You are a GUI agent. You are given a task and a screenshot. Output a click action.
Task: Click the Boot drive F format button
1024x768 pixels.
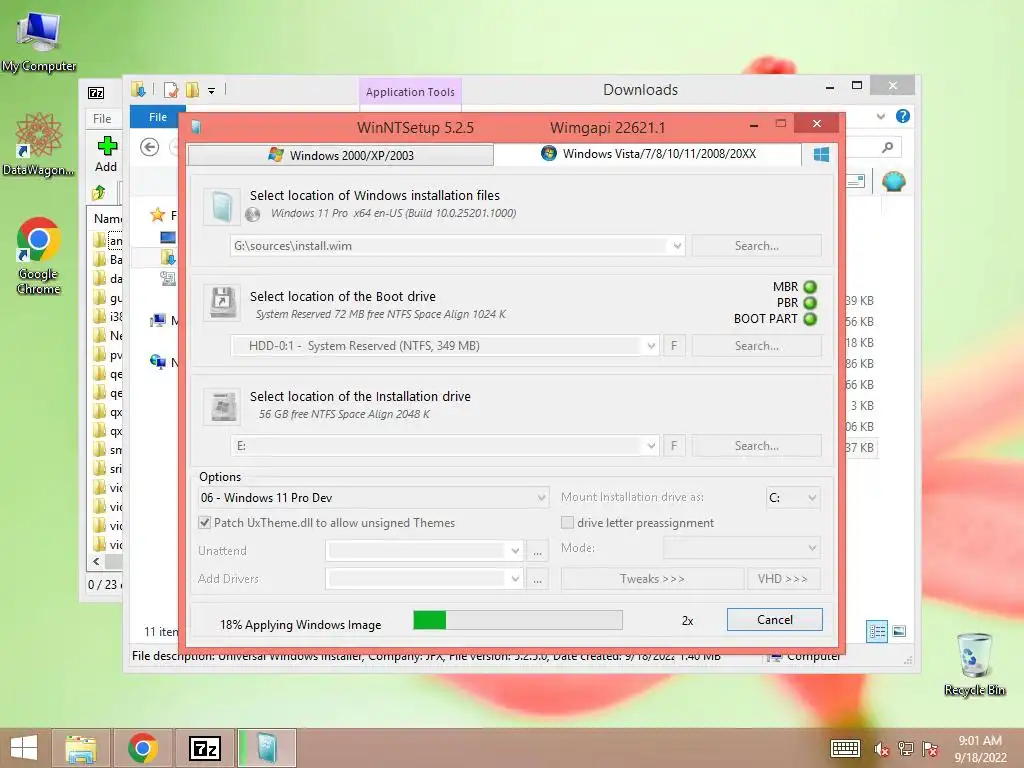(674, 346)
